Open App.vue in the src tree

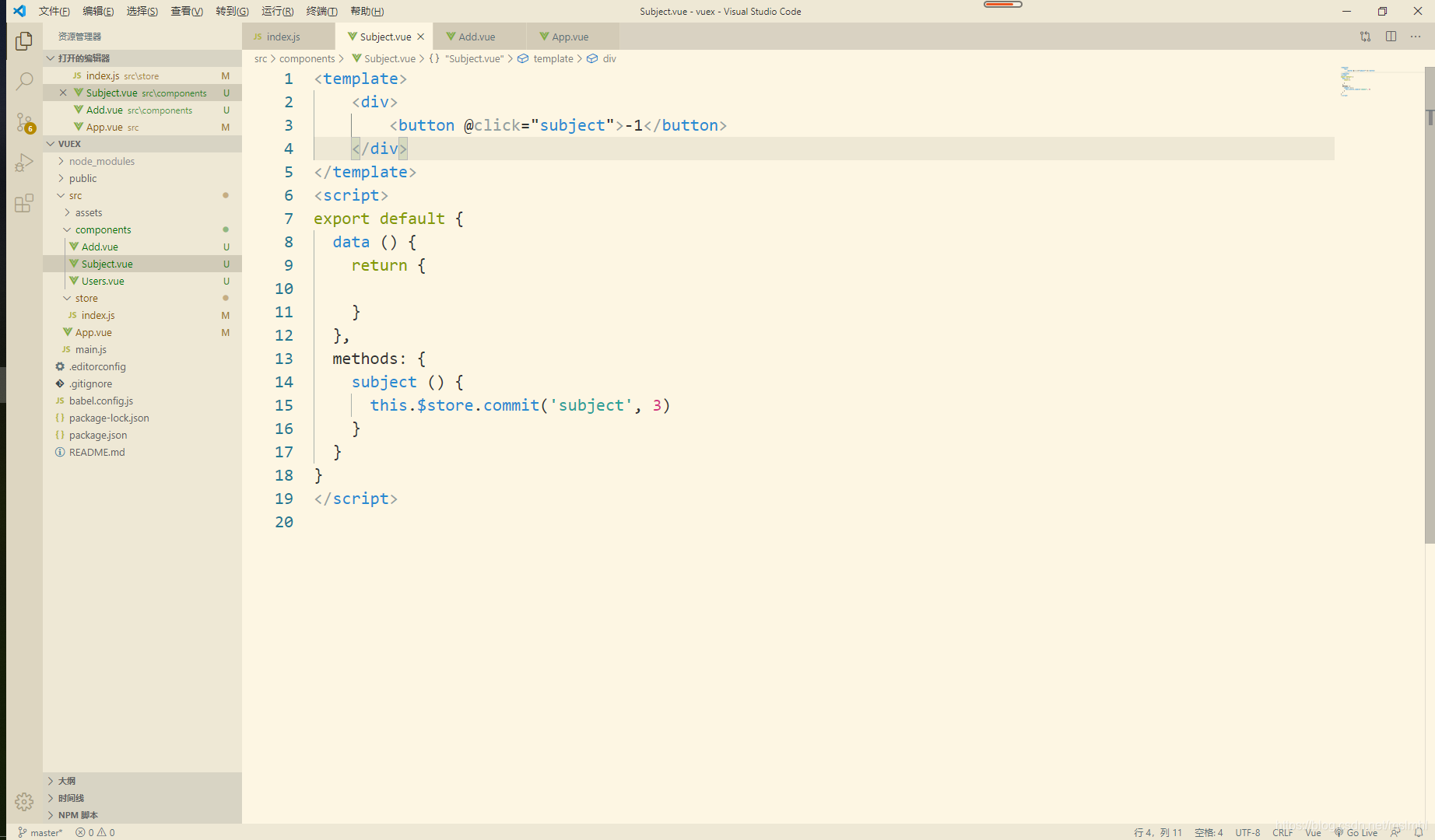point(142,332)
